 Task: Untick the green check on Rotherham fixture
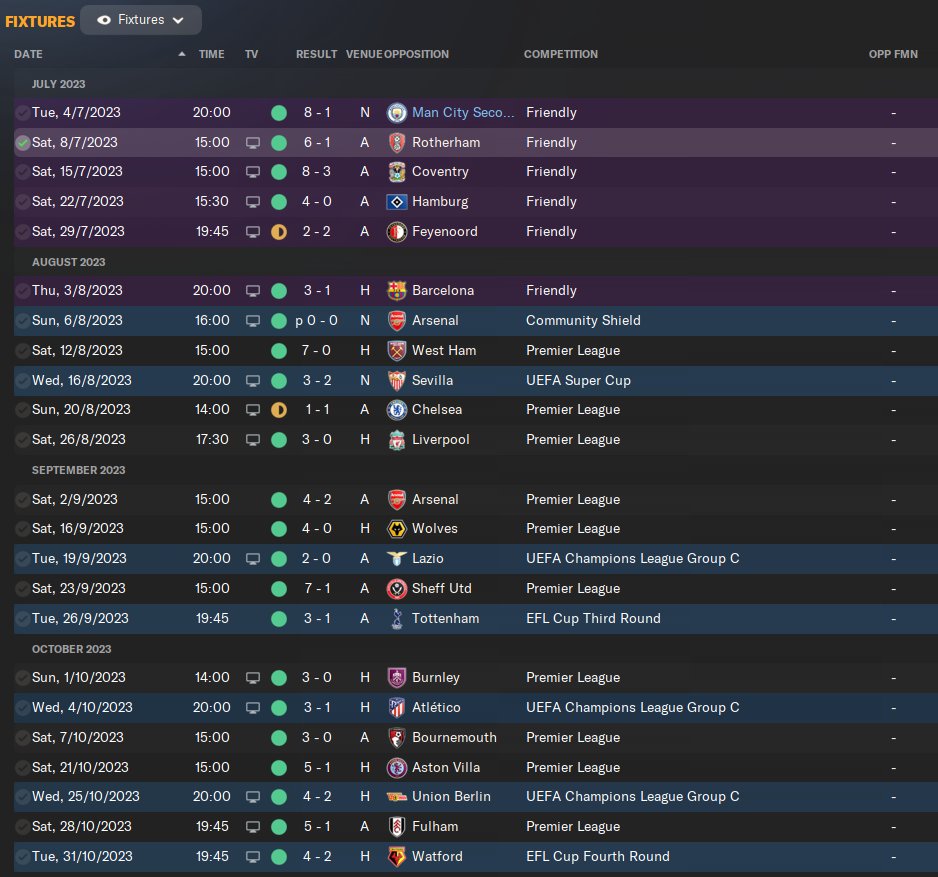22,143
